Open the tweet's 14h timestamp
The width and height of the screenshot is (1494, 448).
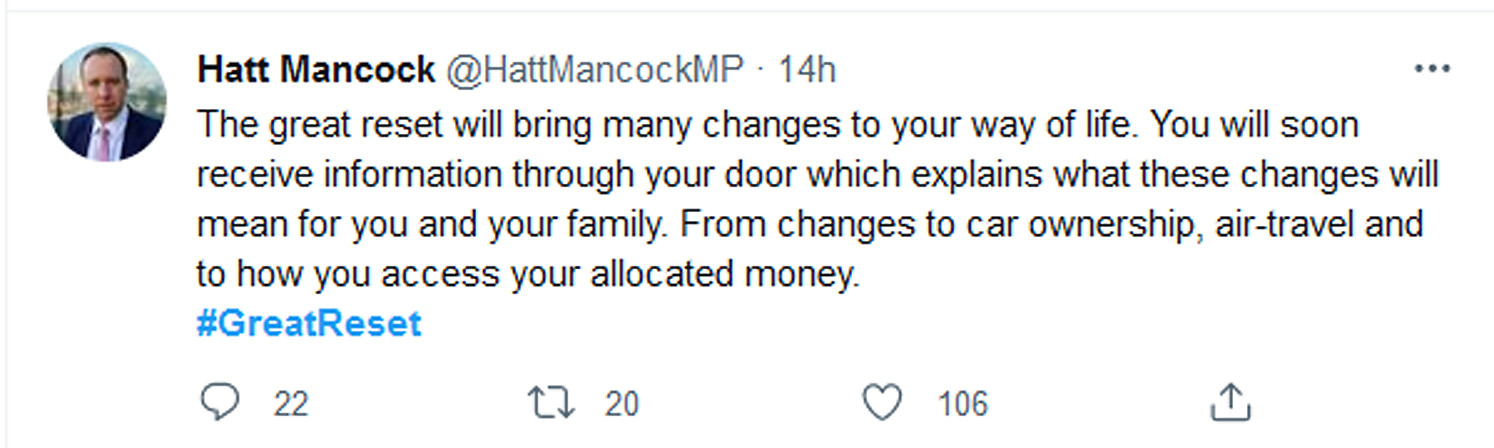(x=807, y=70)
